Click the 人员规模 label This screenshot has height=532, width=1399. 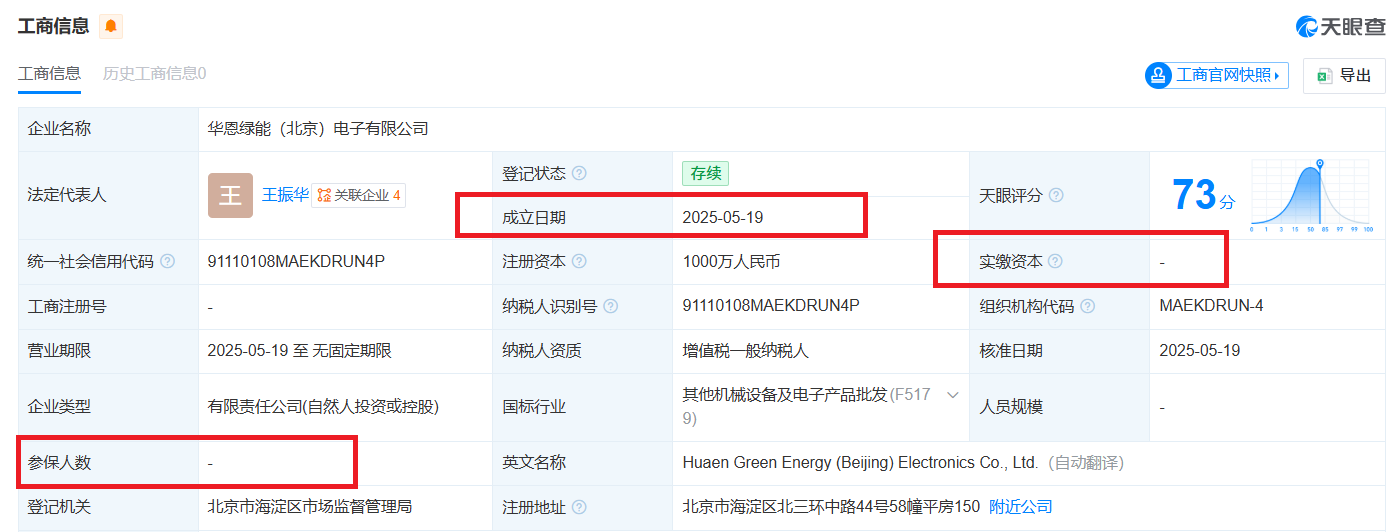click(x=1011, y=407)
